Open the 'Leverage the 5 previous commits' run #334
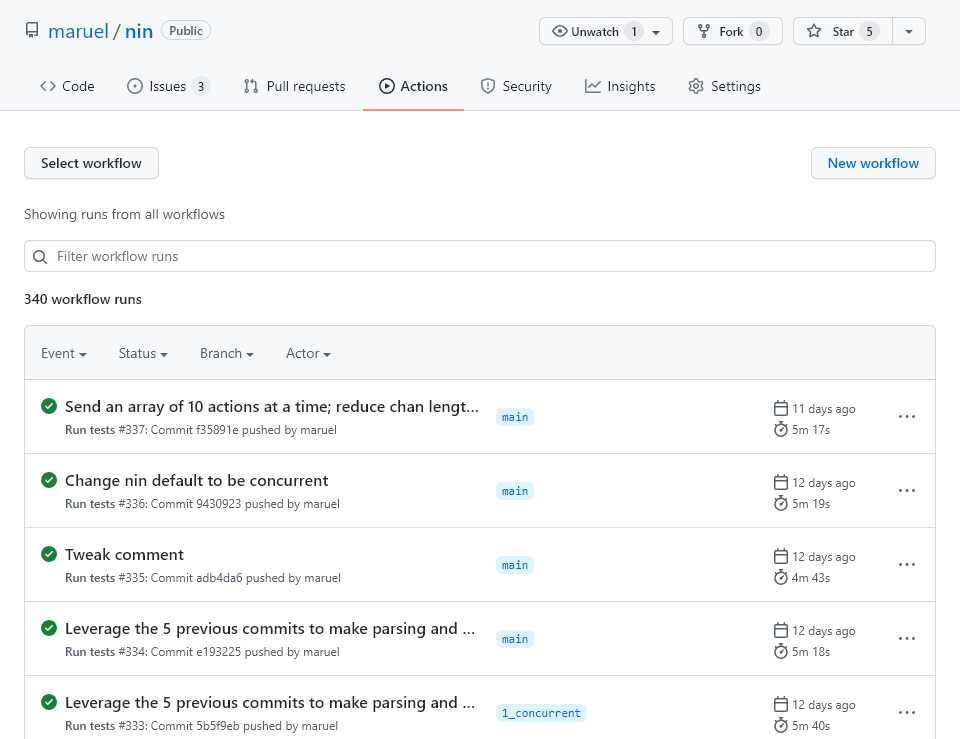This screenshot has width=960, height=739. 270,629
